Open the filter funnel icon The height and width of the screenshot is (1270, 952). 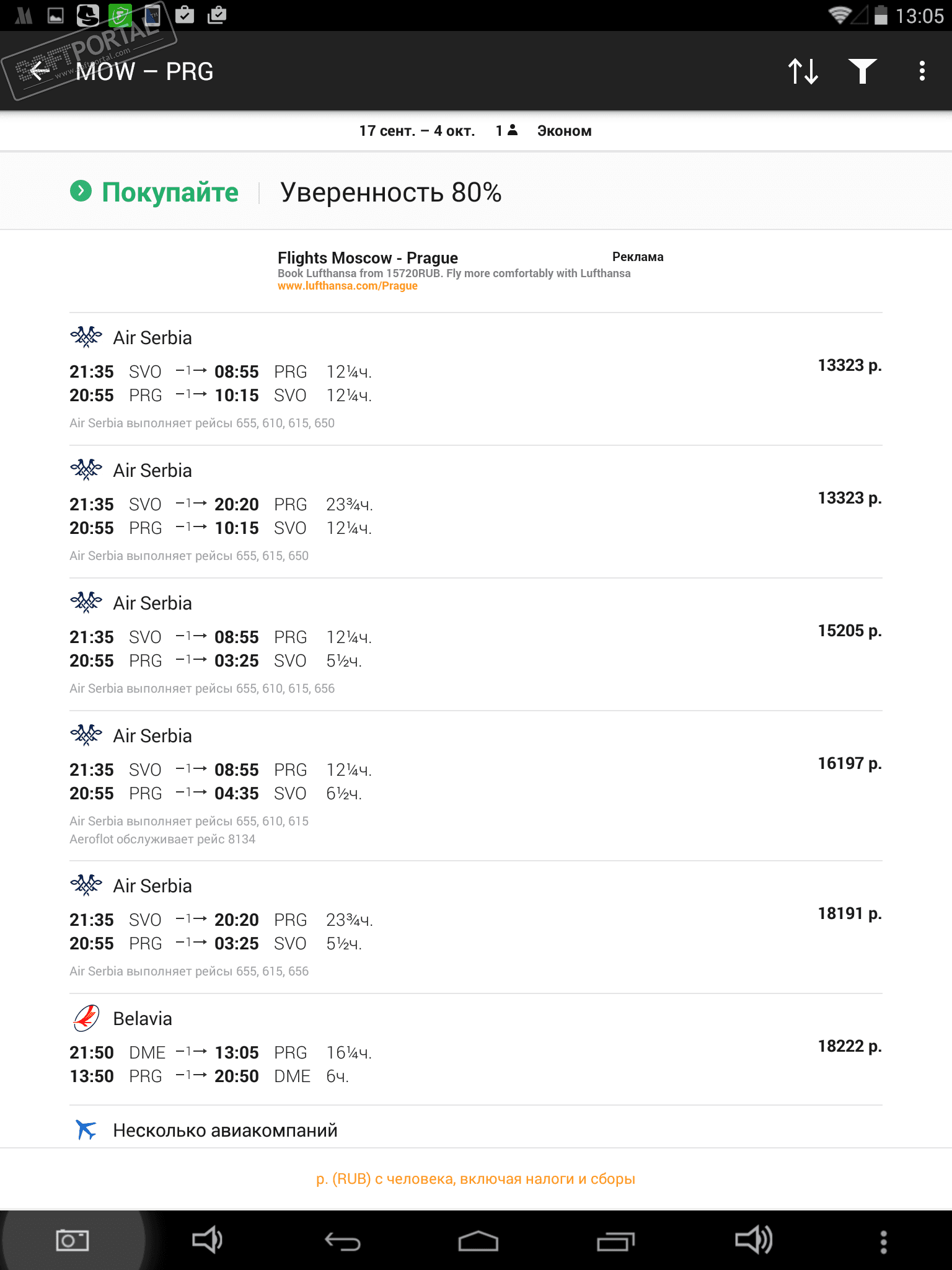click(x=862, y=71)
